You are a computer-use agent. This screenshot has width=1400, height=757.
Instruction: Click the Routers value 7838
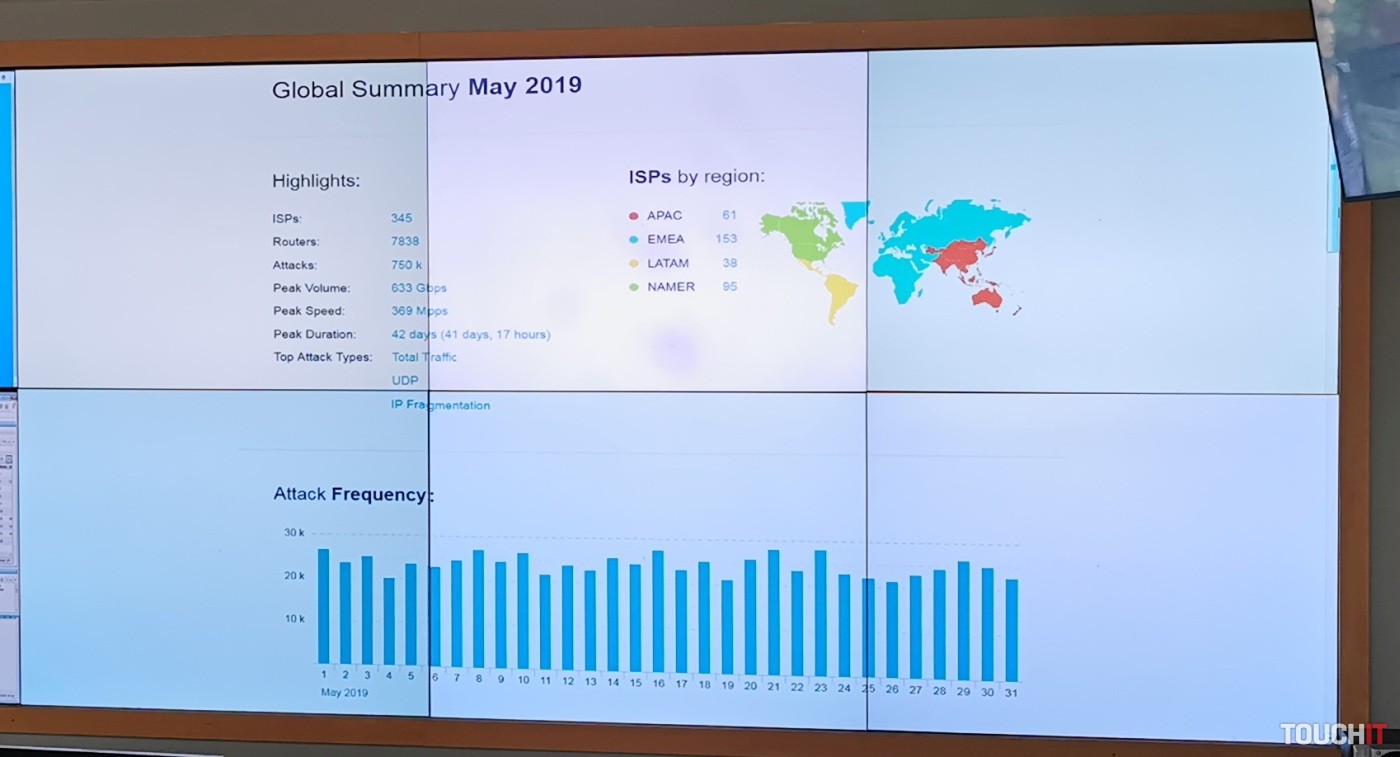(x=405, y=241)
